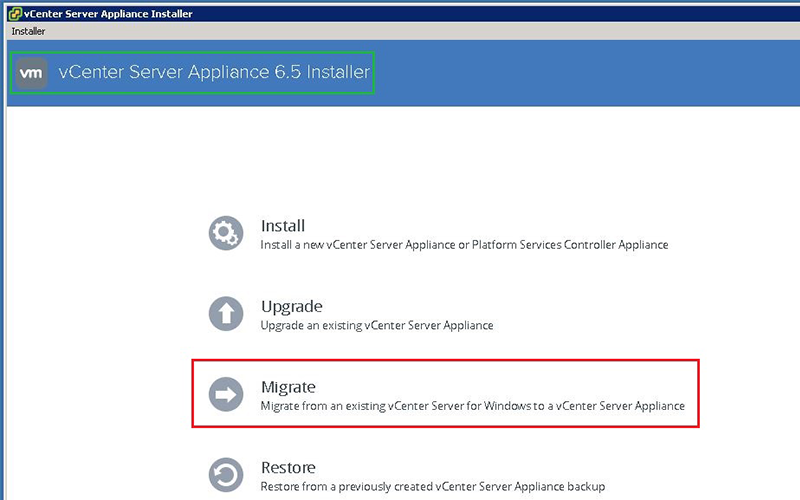
Task: Click the 'vCenter Server Appliance 6.5 Installer' banner title
Action: (x=214, y=73)
